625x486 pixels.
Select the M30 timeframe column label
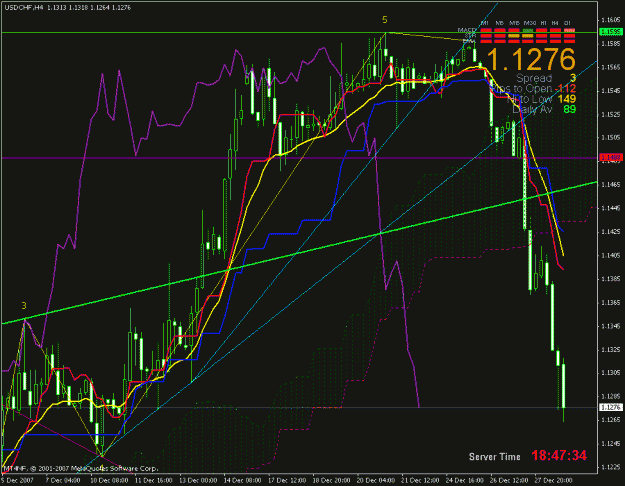pyautogui.click(x=530, y=23)
